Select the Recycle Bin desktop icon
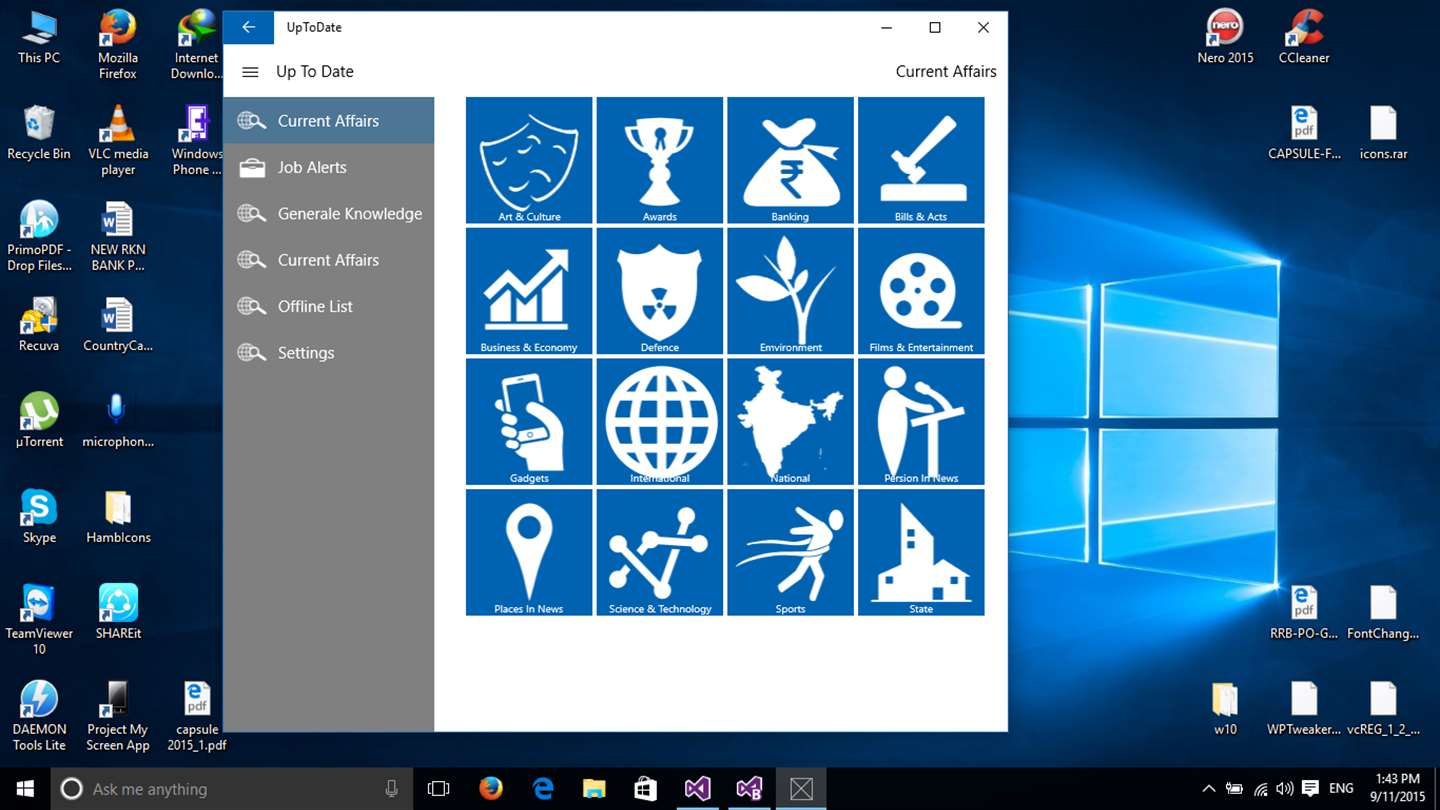 39,133
